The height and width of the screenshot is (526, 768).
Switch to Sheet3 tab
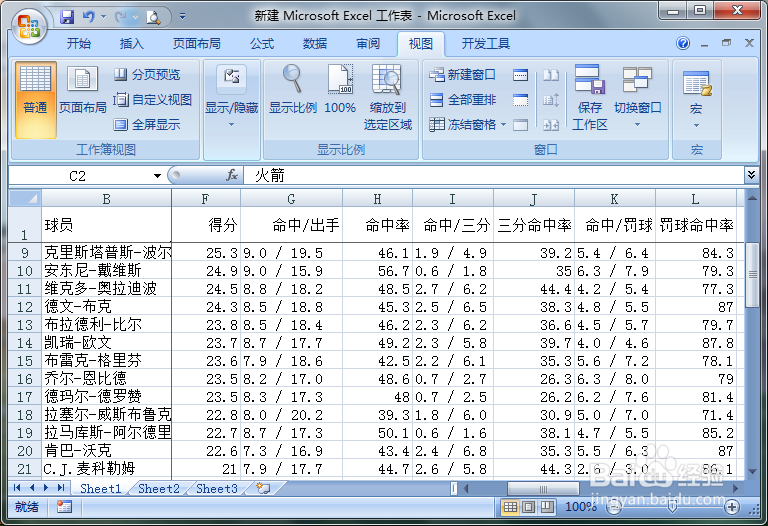216,488
